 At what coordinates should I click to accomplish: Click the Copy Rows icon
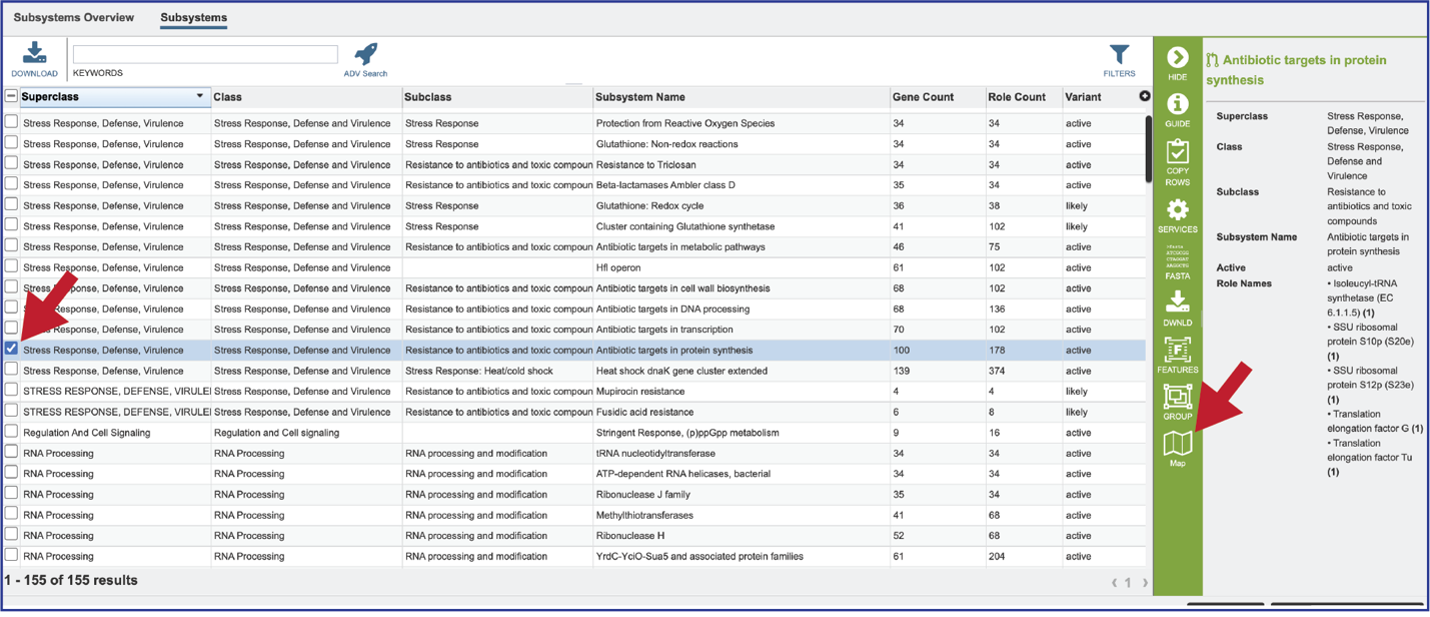pyautogui.click(x=1177, y=152)
